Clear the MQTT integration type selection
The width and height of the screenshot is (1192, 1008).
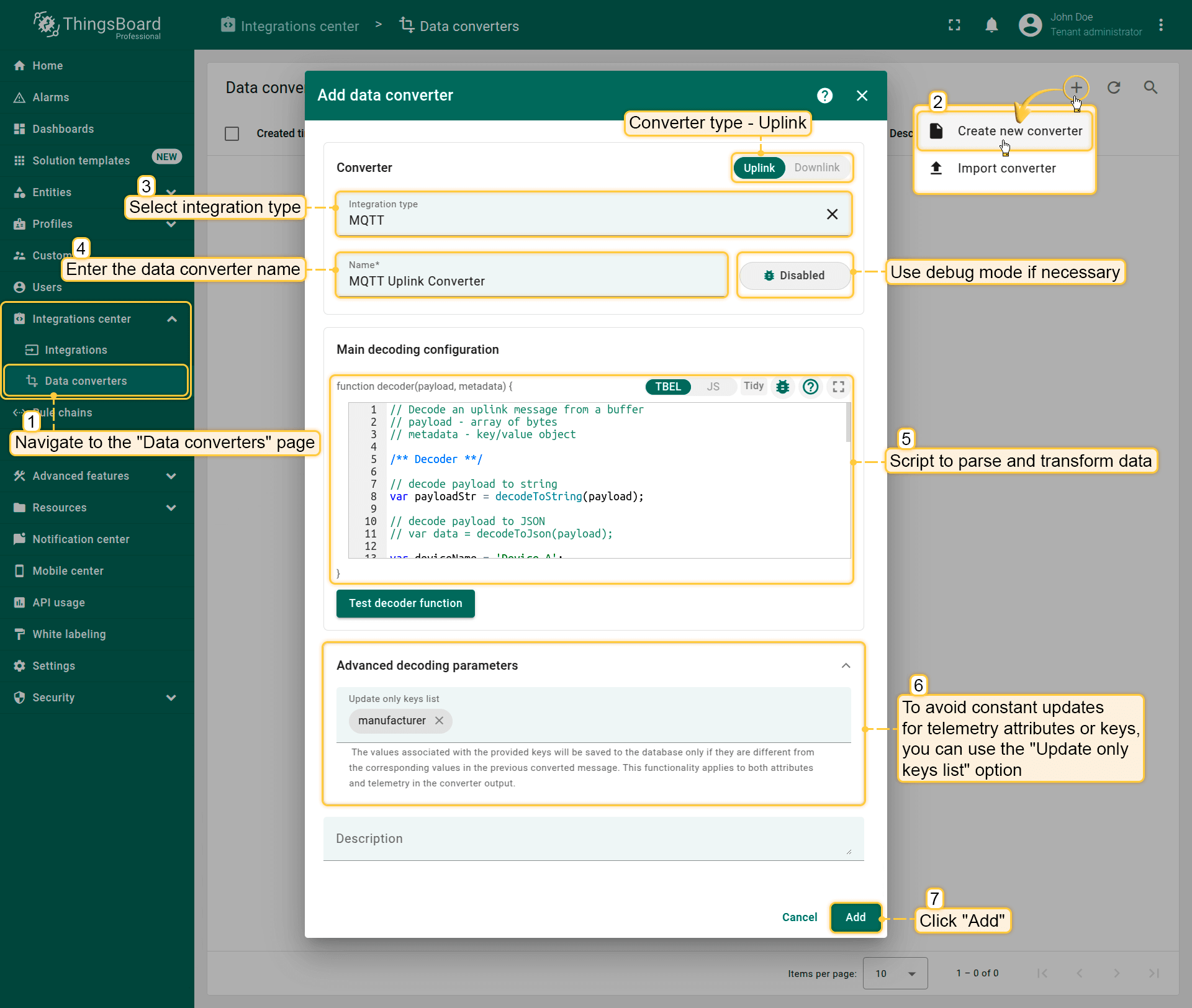[x=832, y=214]
